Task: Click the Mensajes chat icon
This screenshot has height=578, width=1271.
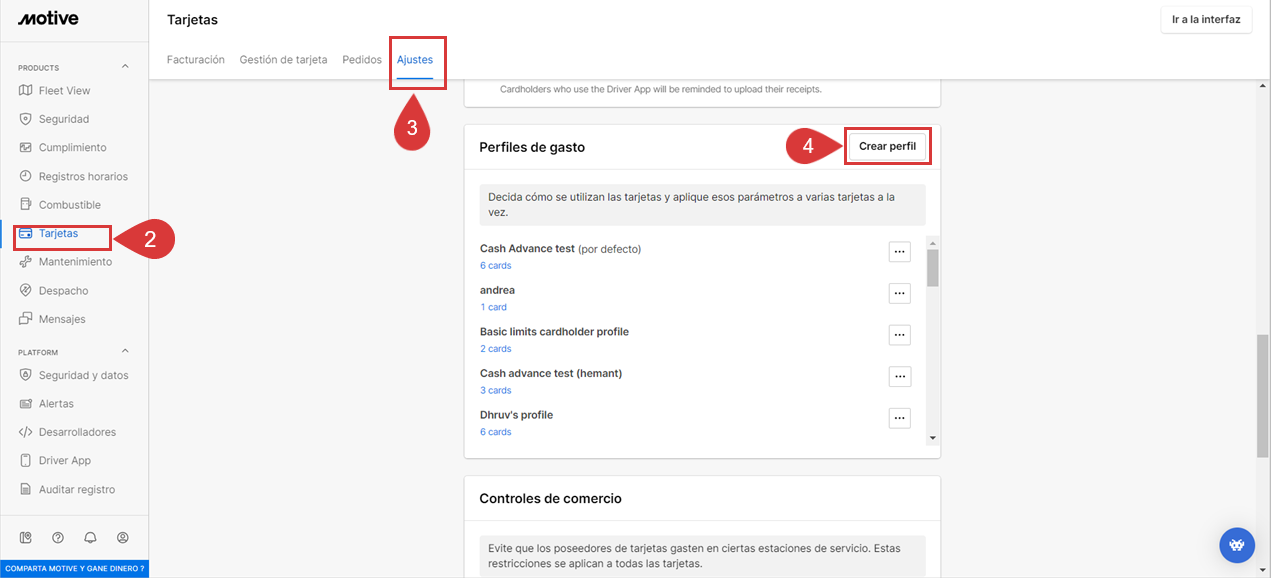Action: click(x=26, y=319)
